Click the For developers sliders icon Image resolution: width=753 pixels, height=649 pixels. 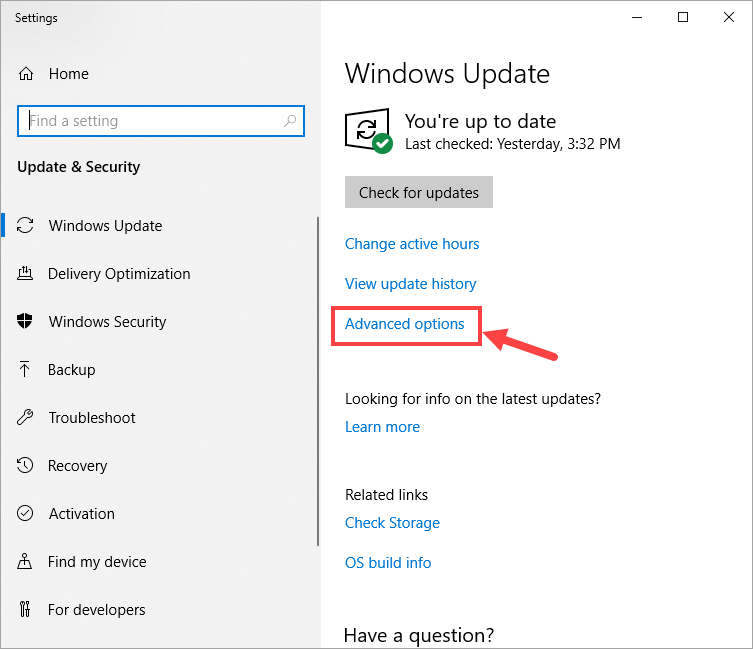[27, 610]
